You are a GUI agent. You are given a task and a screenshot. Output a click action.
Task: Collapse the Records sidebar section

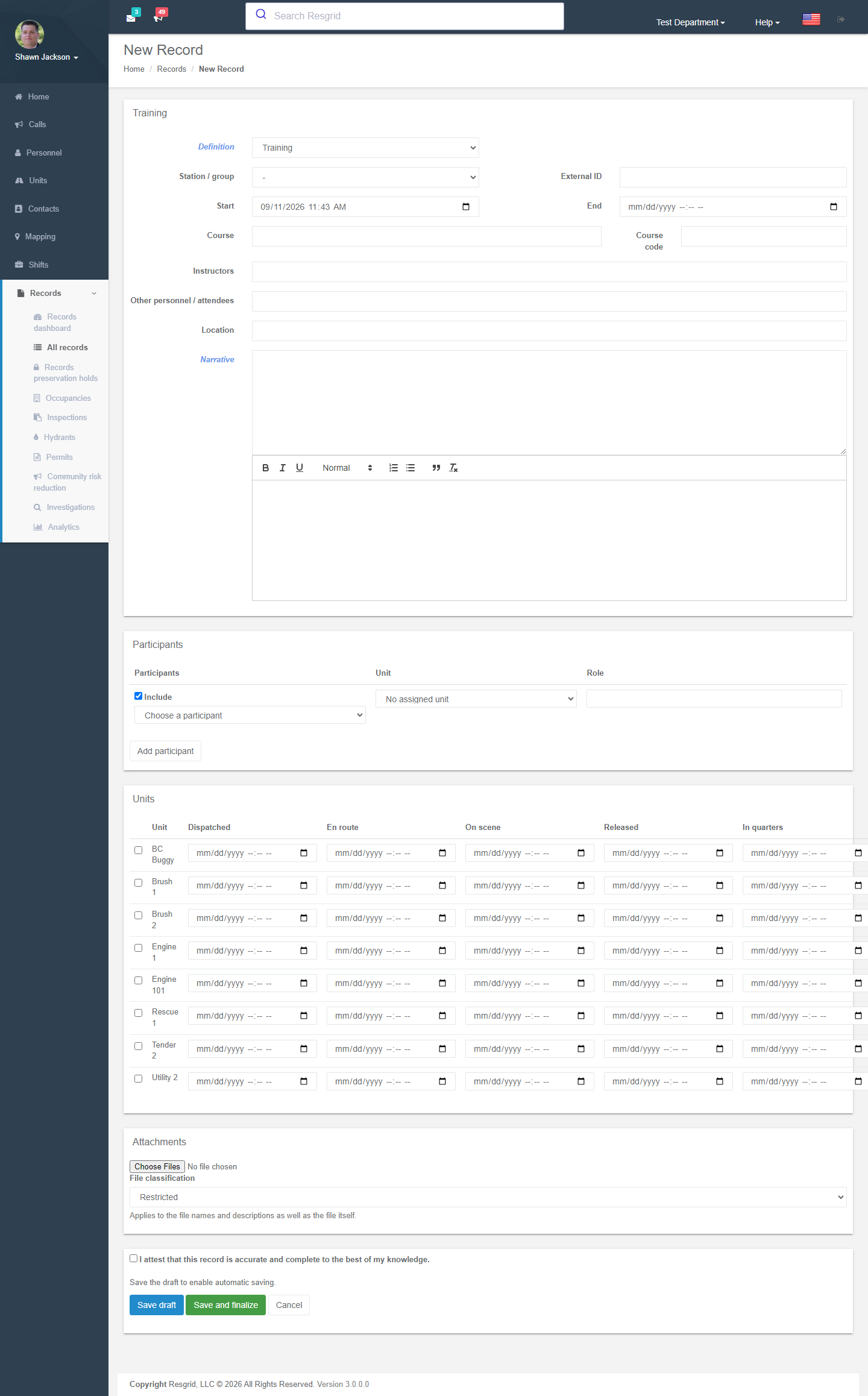pyautogui.click(x=55, y=293)
